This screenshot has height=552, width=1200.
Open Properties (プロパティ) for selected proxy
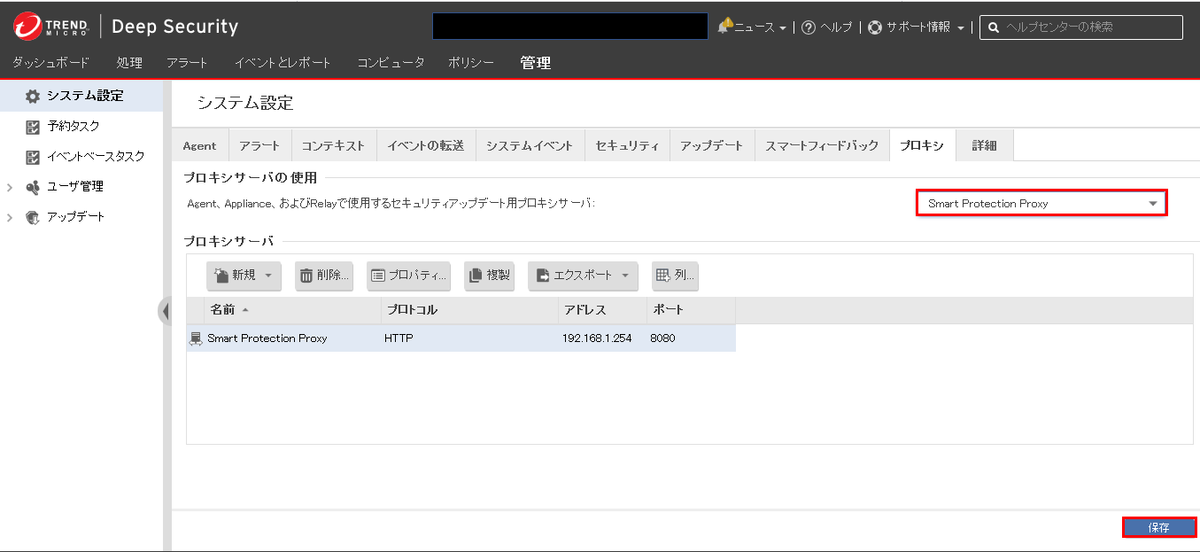(x=408, y=275)
